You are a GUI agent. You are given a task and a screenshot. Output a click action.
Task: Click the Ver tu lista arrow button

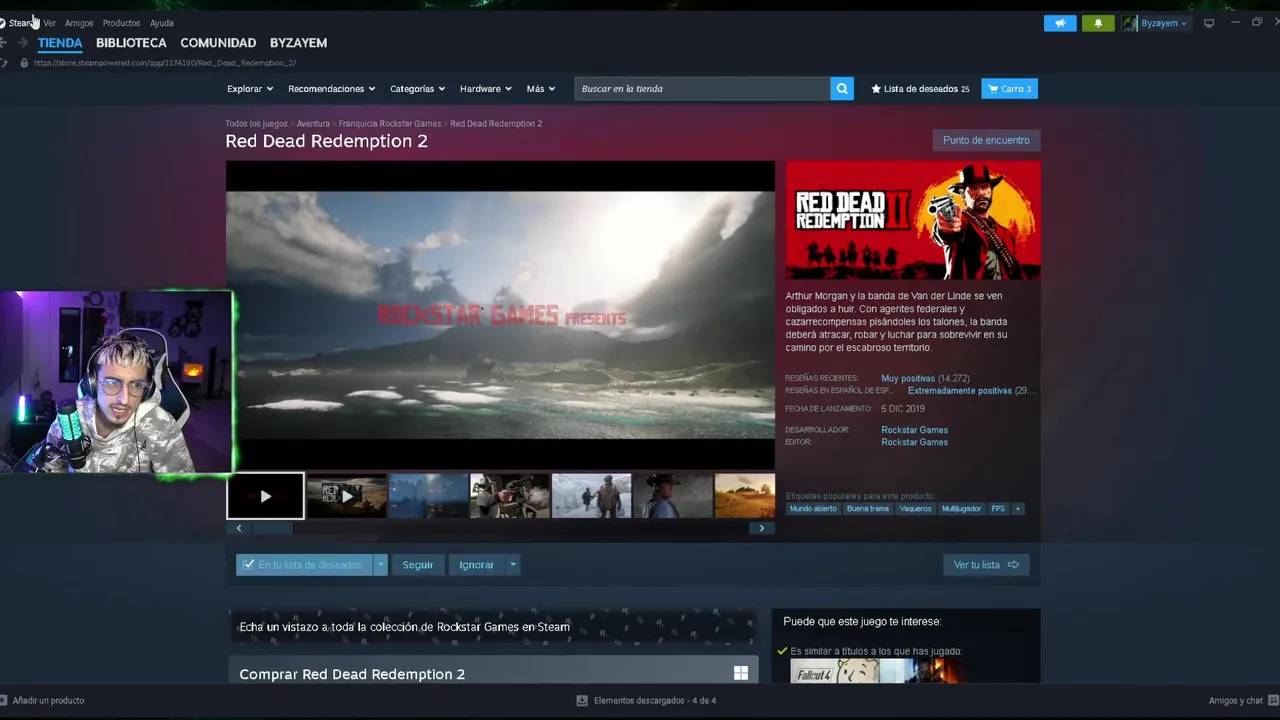point(986,565)
